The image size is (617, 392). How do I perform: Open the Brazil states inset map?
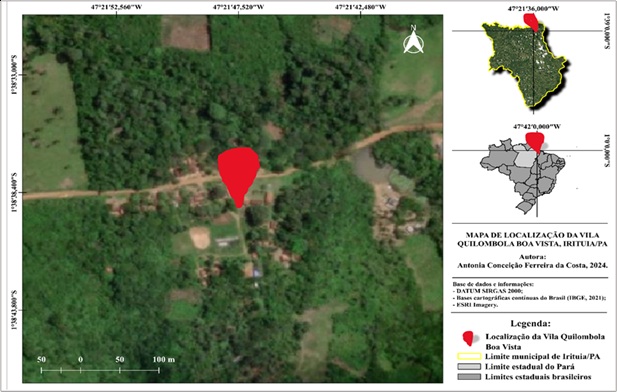tap(523, 176)
